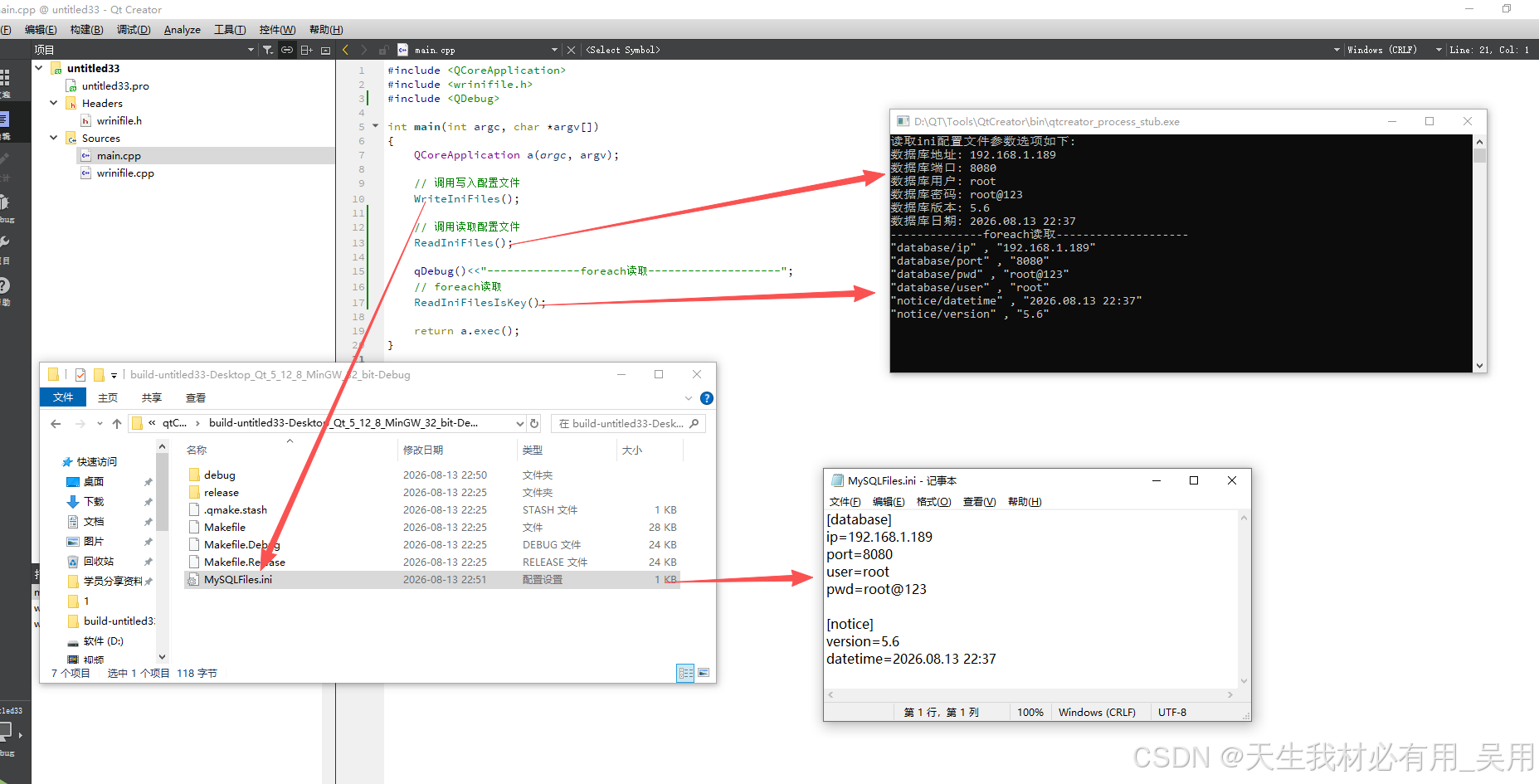
Task: Open the project view type dropdown
Action: click(251, 50)
